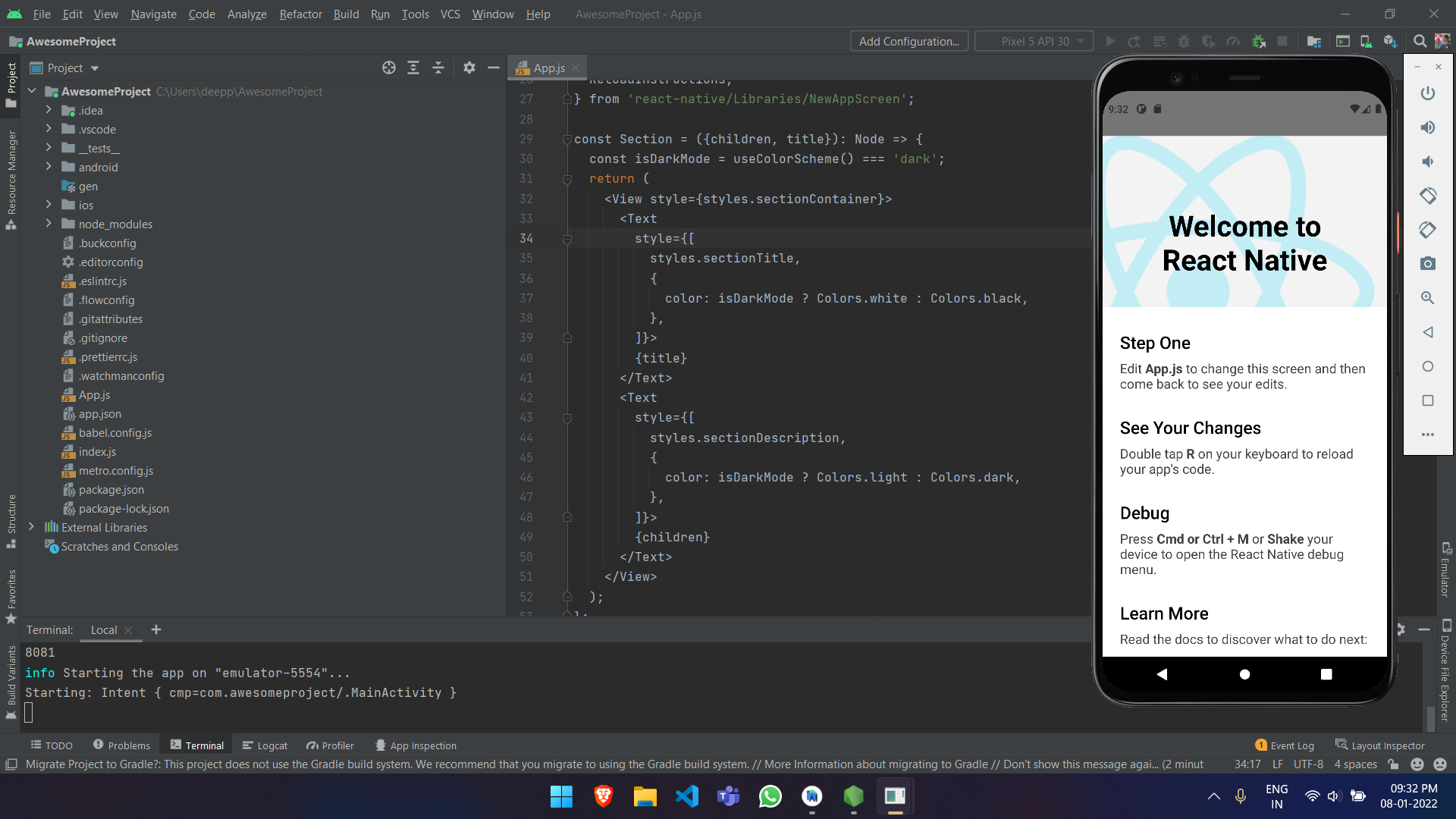
Task: Open the Layout Inspector
Action: (x=1380, y=745)
